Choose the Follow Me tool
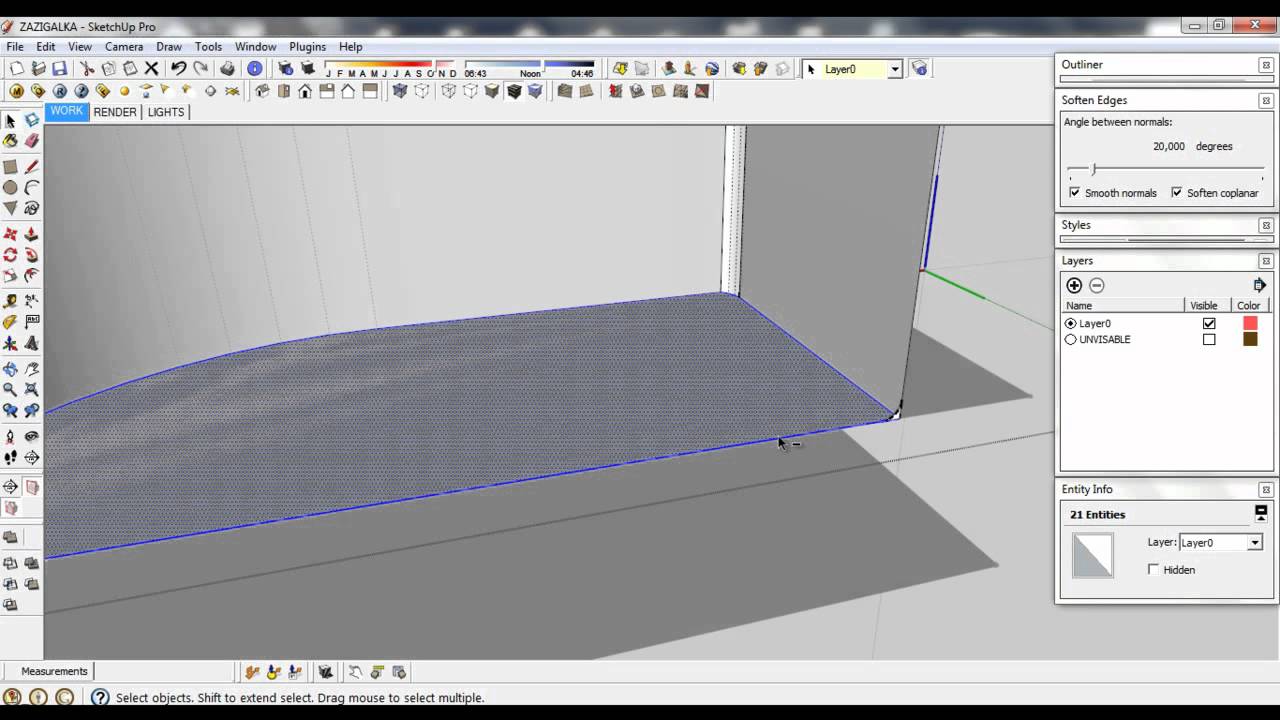Image resolution: width=1280 pixels, height=720 pixels. point(32,255)
